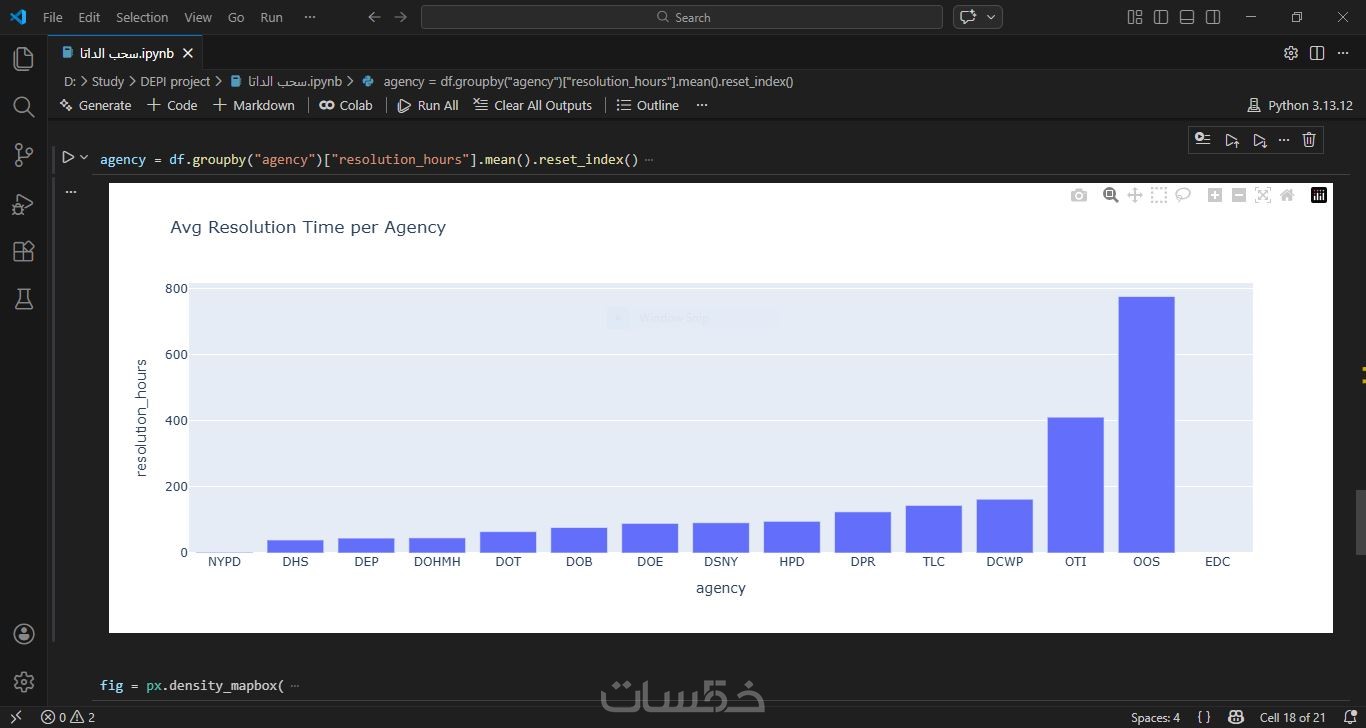Viewport: 1366px width, 728px height.
Task: Open the Manage gear in activity bar
Action: tap(23, 682)
